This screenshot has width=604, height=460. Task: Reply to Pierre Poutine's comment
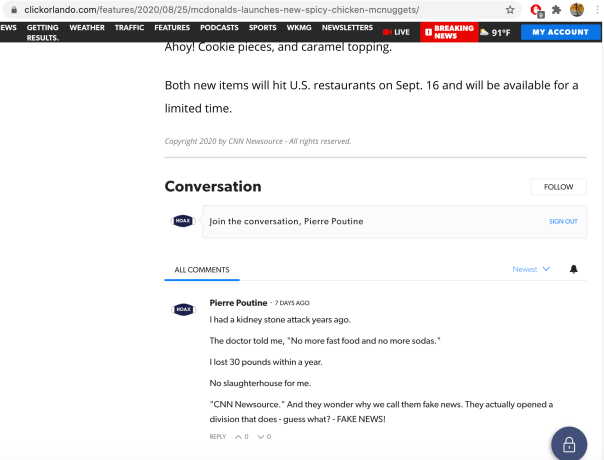218,437
